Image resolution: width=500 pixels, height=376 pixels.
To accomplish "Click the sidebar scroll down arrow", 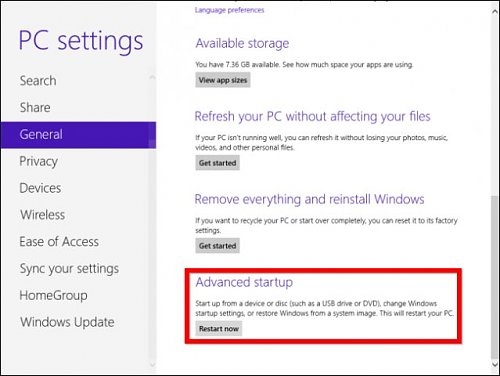I will (x=152, y=365).
